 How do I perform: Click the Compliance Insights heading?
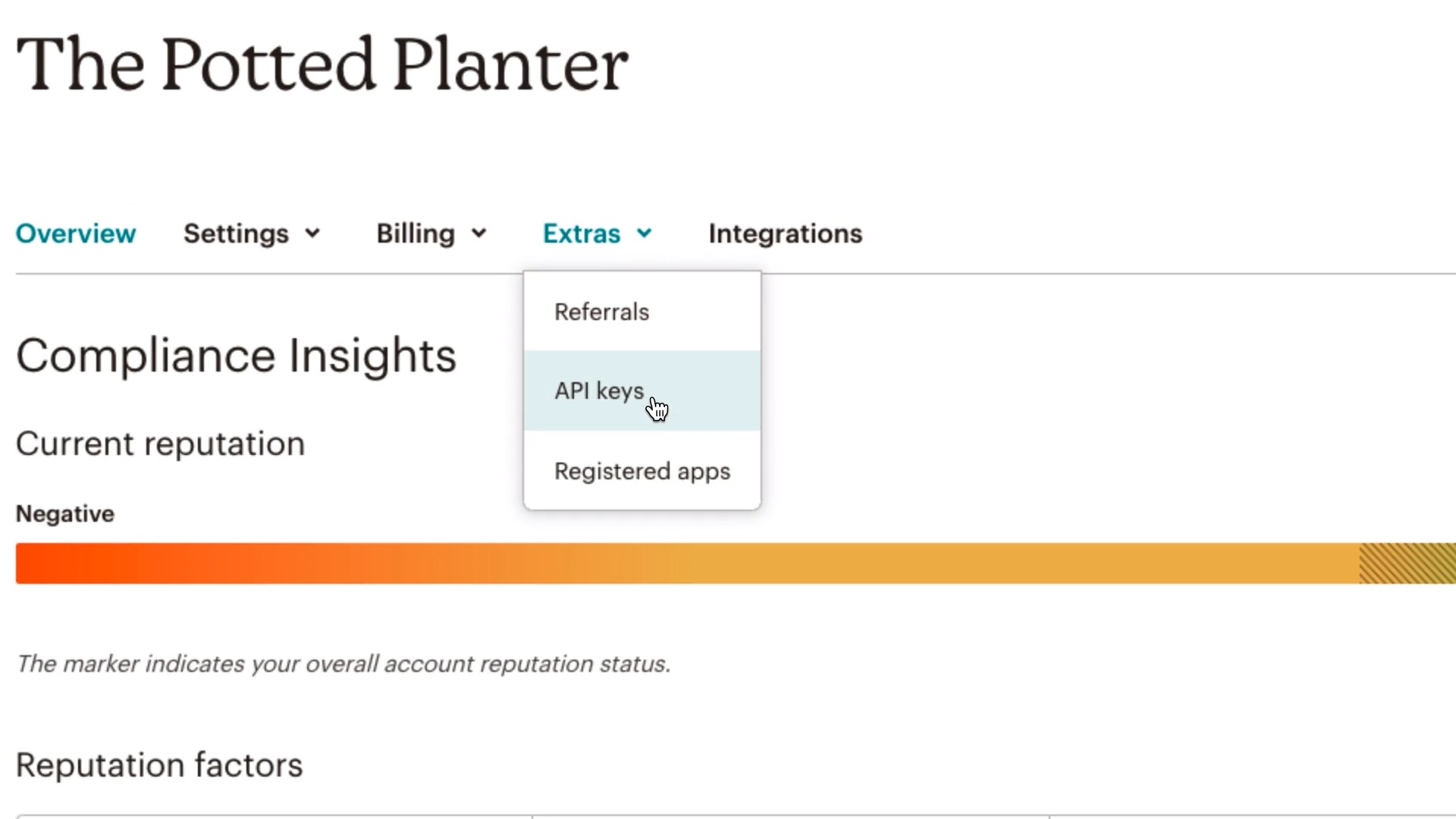click(x=236, y=356)
